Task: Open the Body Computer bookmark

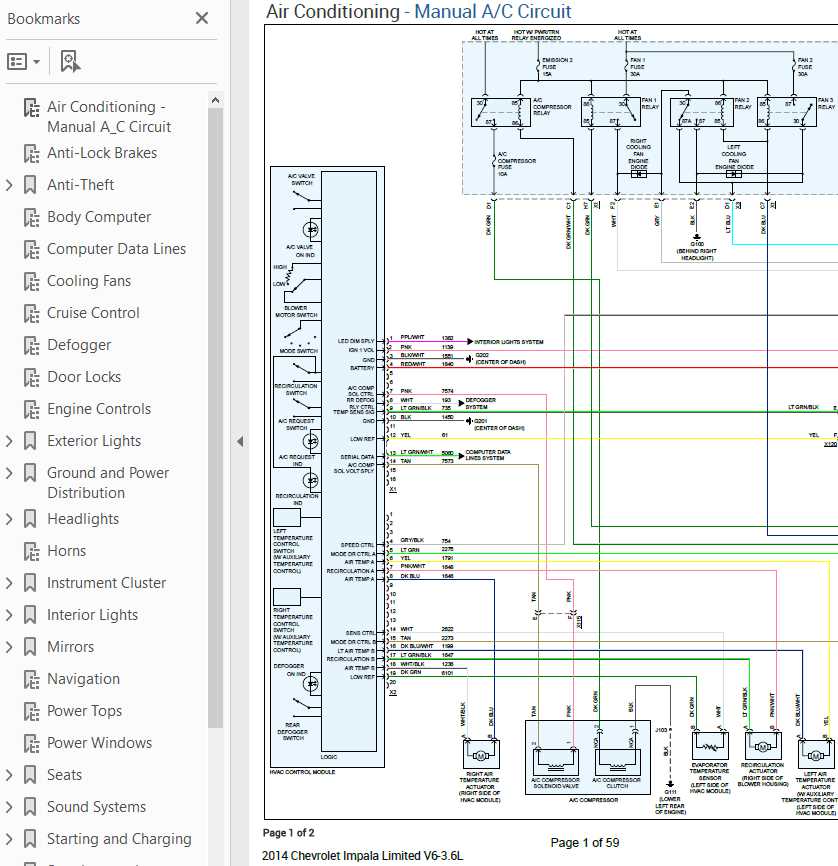Action: tap(99, 217)
